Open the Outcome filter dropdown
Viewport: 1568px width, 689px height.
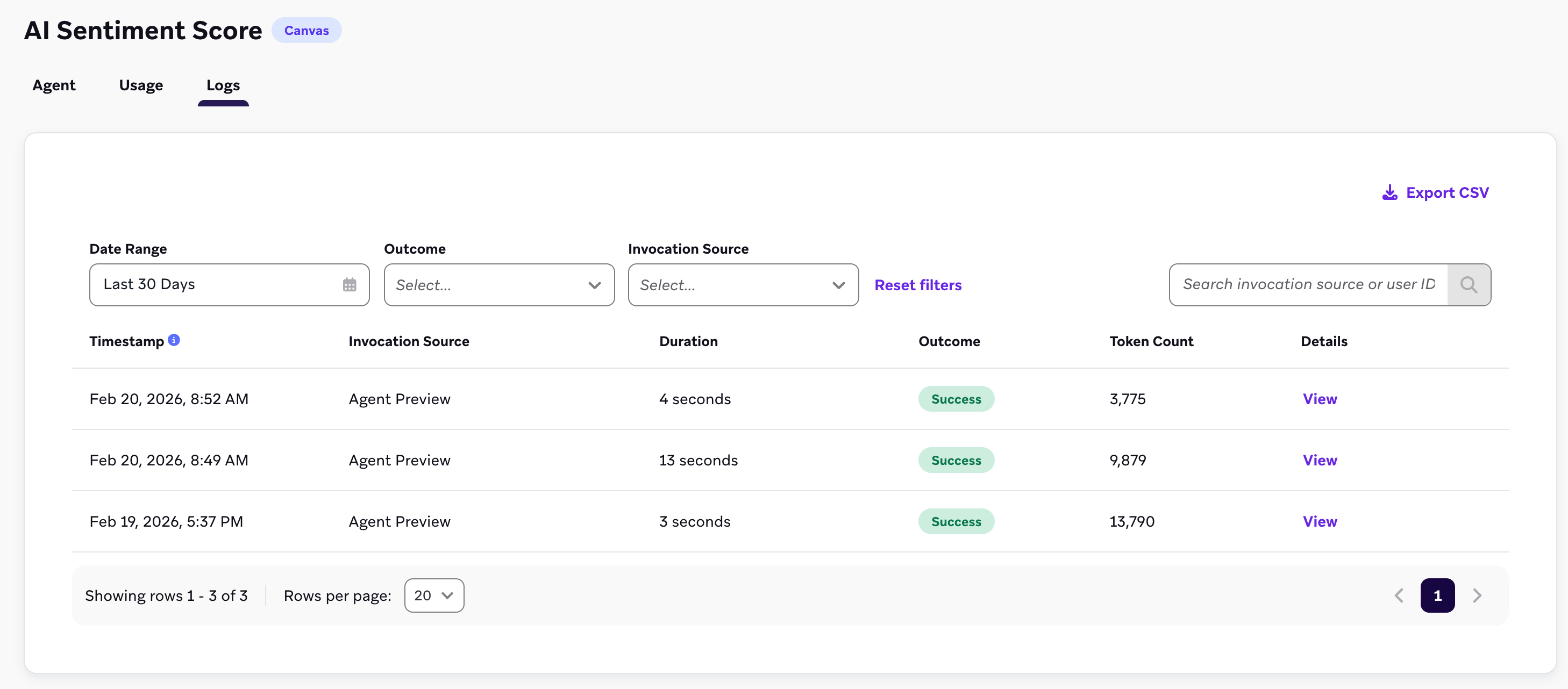pyautogui.click(x=498, y=285)
